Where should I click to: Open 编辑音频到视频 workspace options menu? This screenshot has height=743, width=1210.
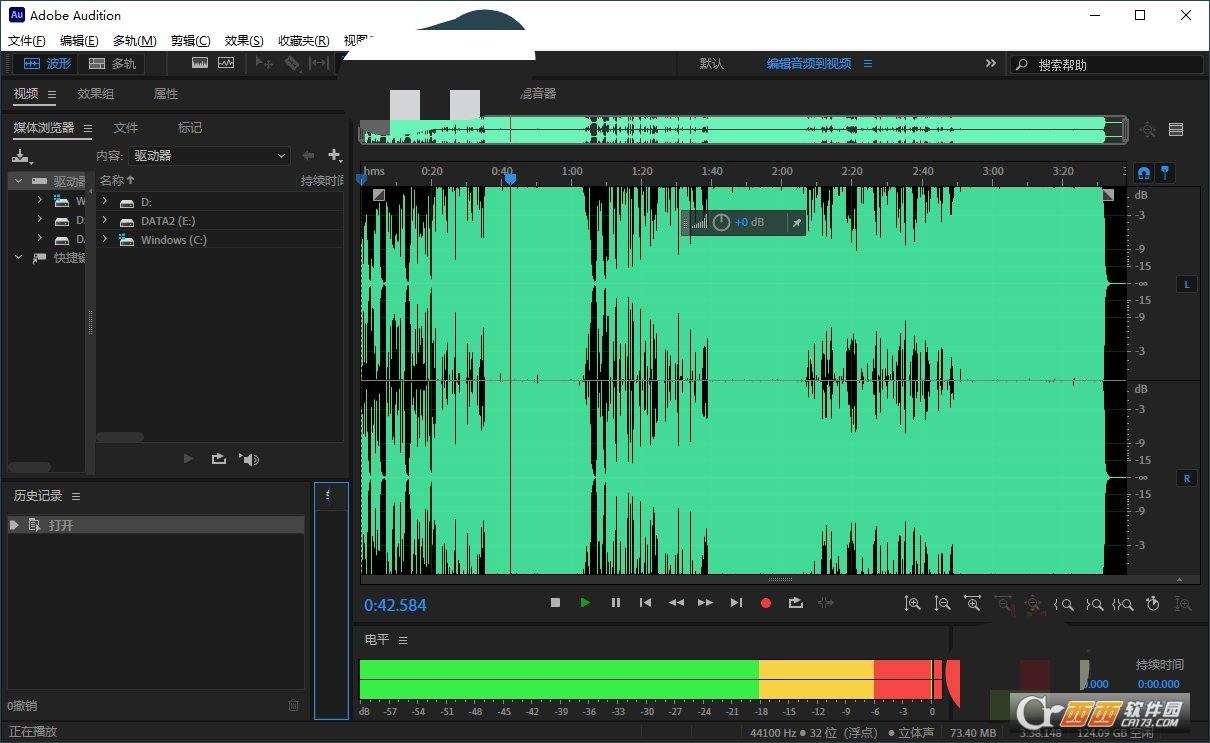868,63
